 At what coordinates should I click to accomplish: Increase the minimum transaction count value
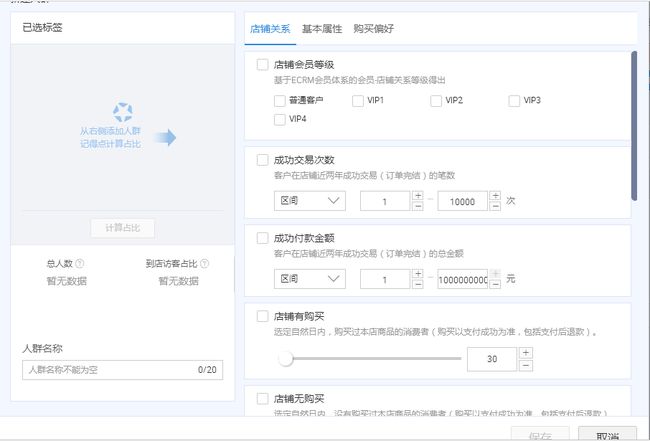tap(418, 196)
